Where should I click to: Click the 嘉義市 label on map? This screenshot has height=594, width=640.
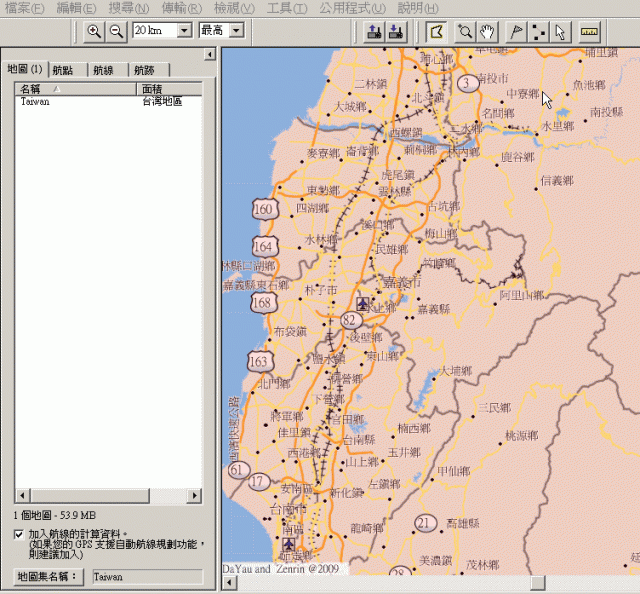click(x=402, y=282)
